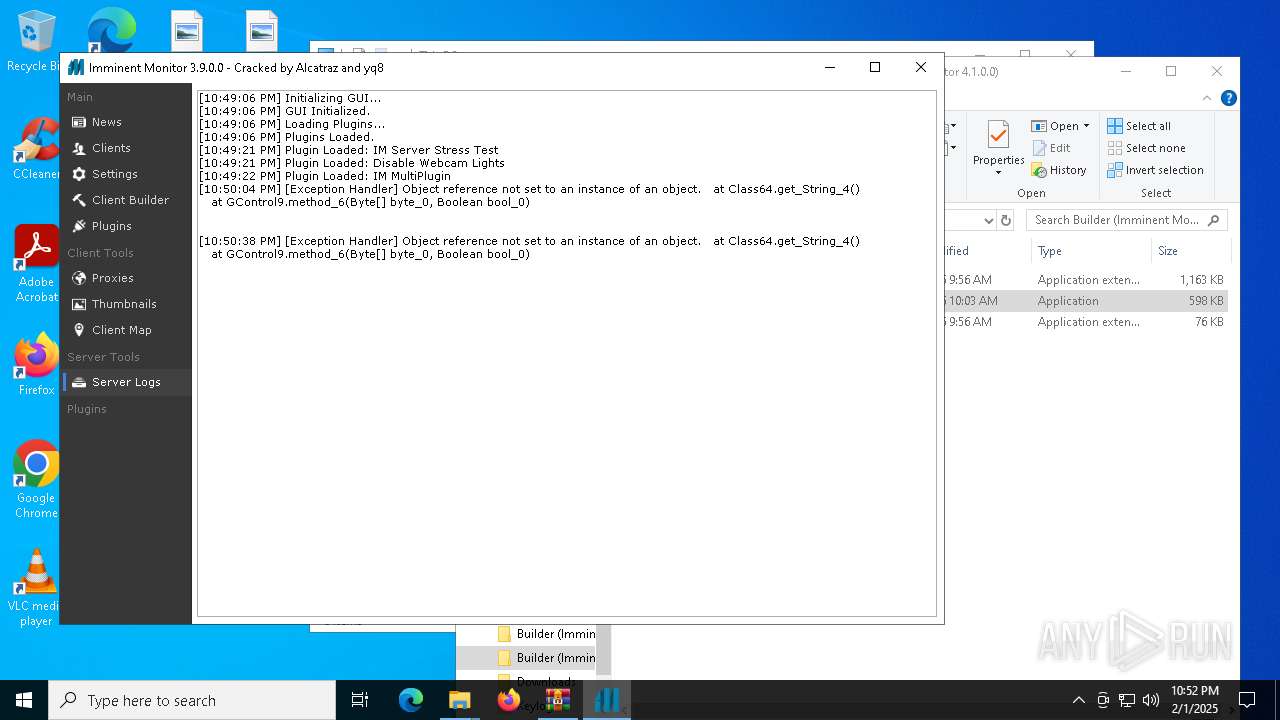The image size is (1280, 720).
Task: Open the Firefox desktop shortcut
Action: coord(36,365)
